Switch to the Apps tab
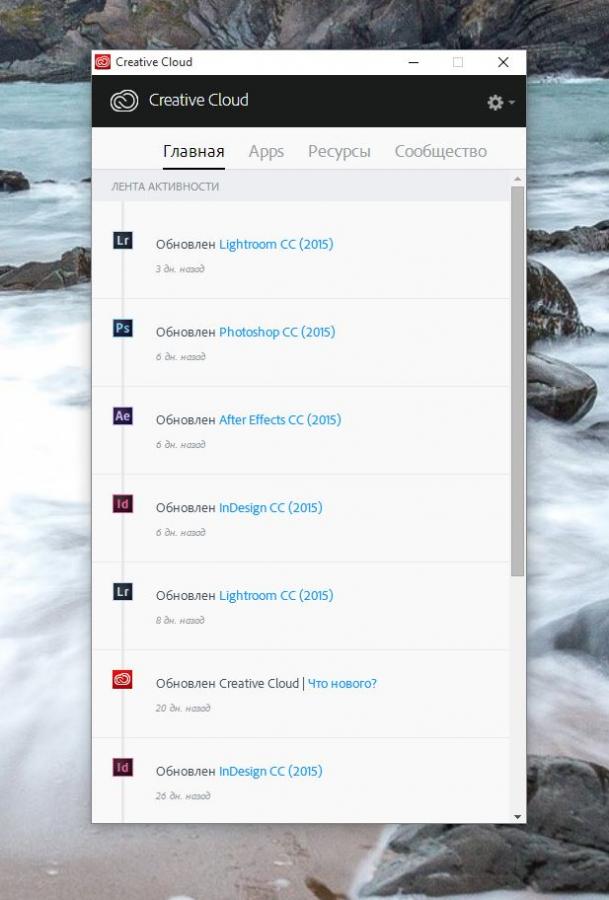 [x=266, y=151]
